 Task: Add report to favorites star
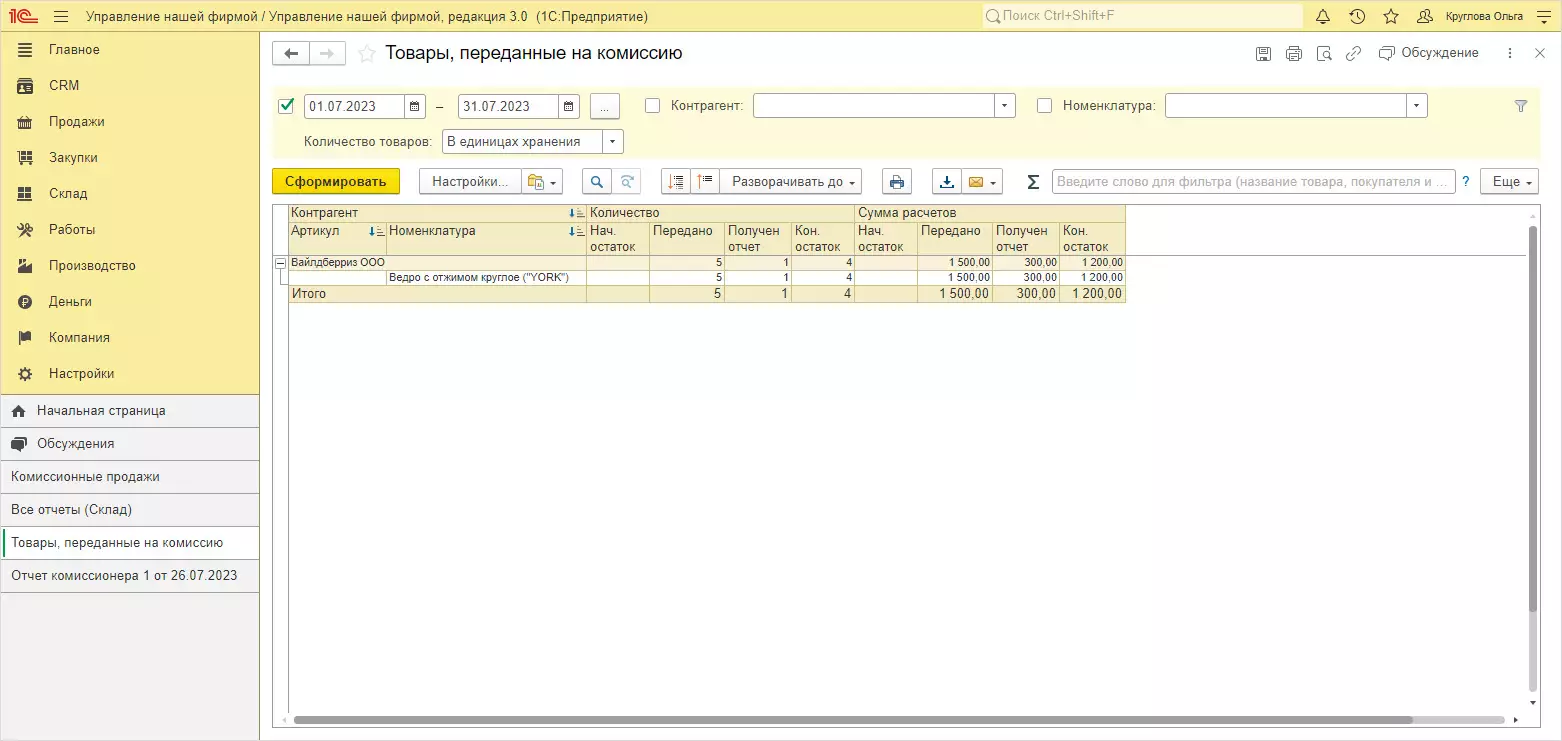coord(367,54)
